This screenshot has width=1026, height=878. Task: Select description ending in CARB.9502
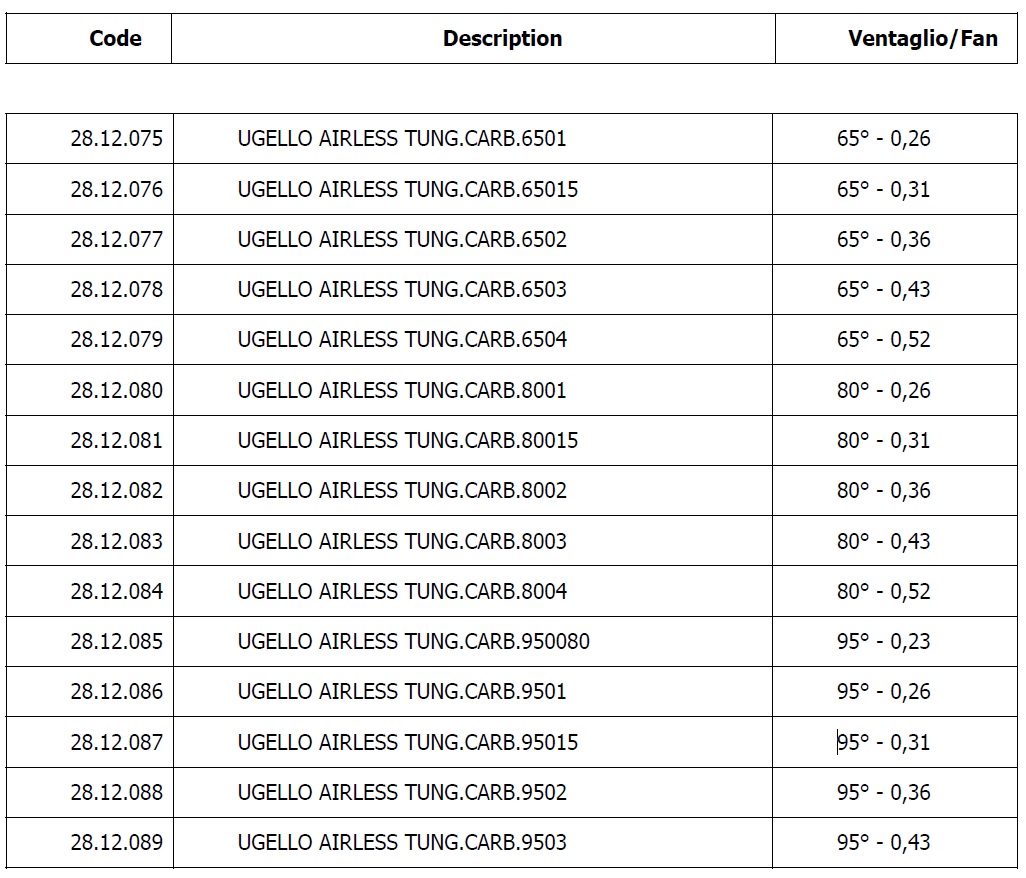click(x=402, y=793)
